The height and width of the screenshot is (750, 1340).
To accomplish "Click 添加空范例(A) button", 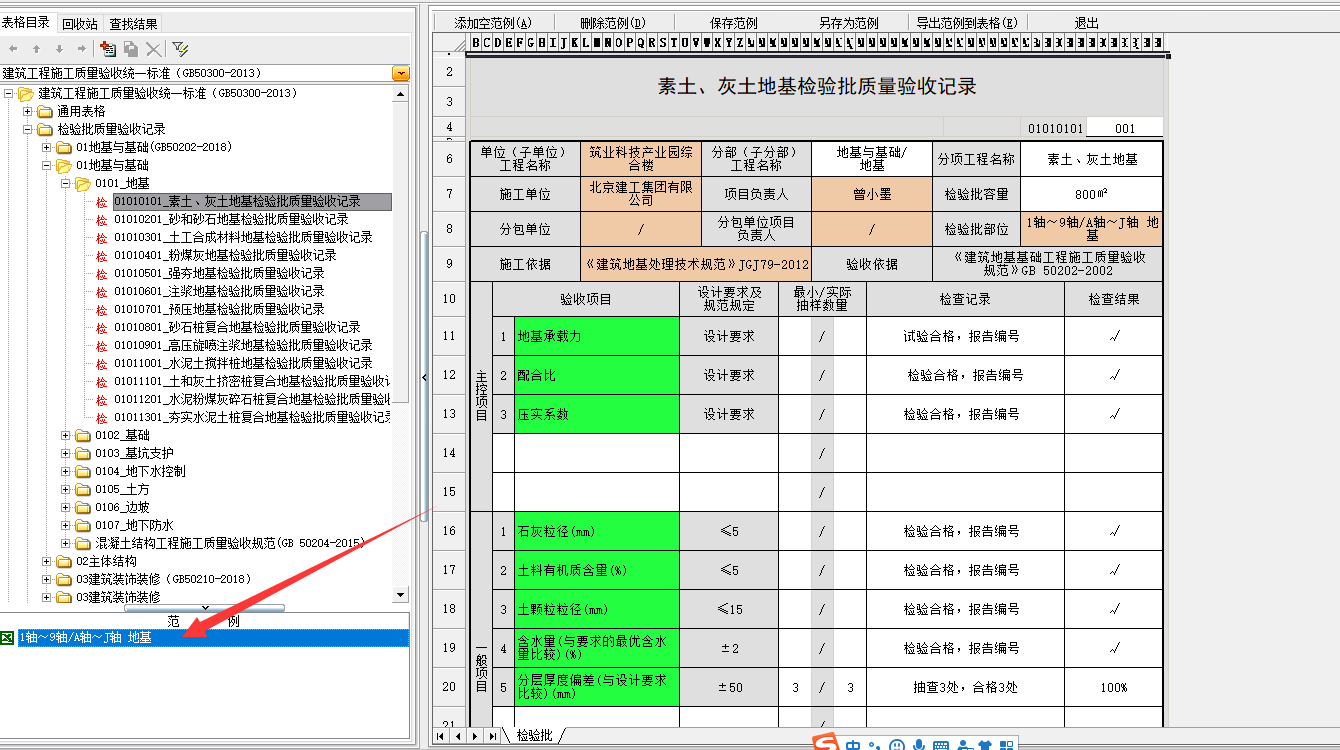I will [x=493, y=23].
